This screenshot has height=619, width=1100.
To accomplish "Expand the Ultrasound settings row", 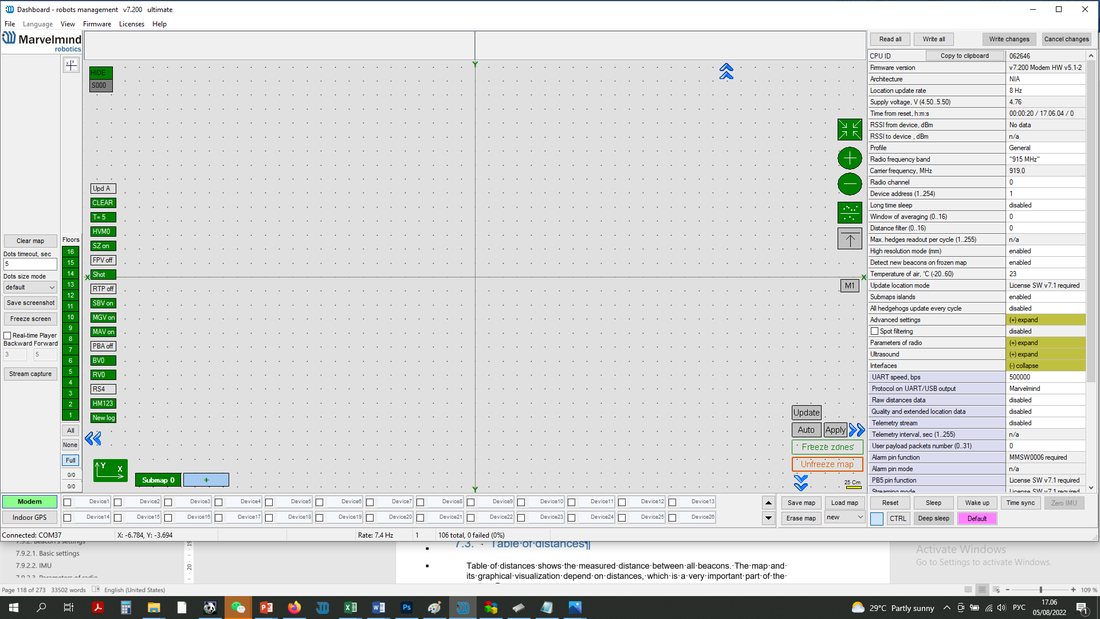I will (1045, 354).
